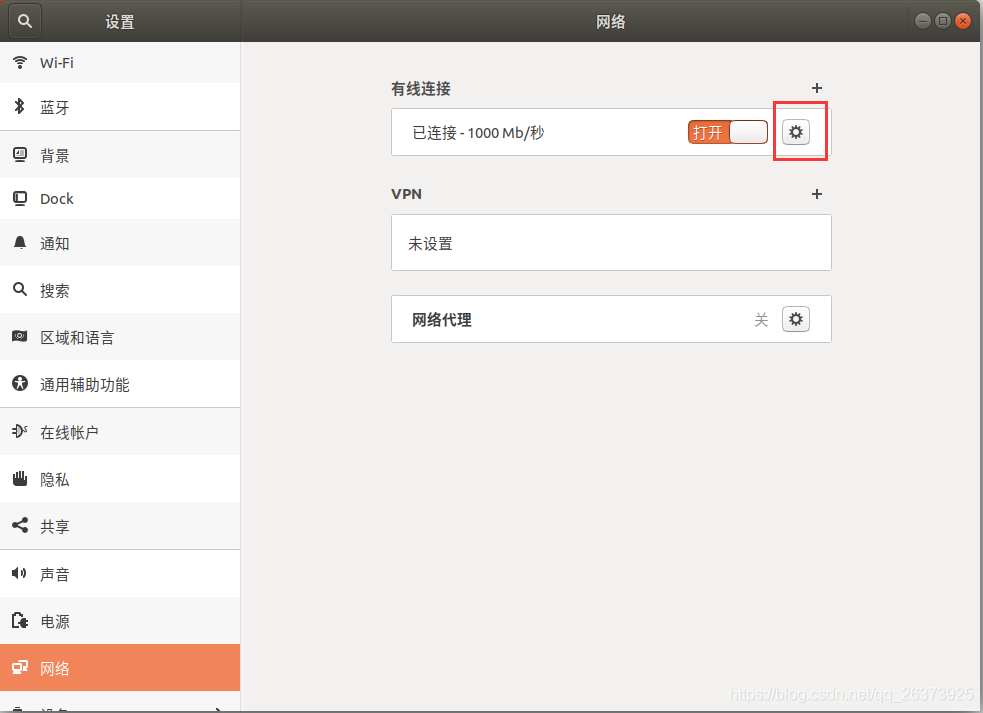
Task: Open the 蓝牙 settings panel
Action: coord(120,107)
